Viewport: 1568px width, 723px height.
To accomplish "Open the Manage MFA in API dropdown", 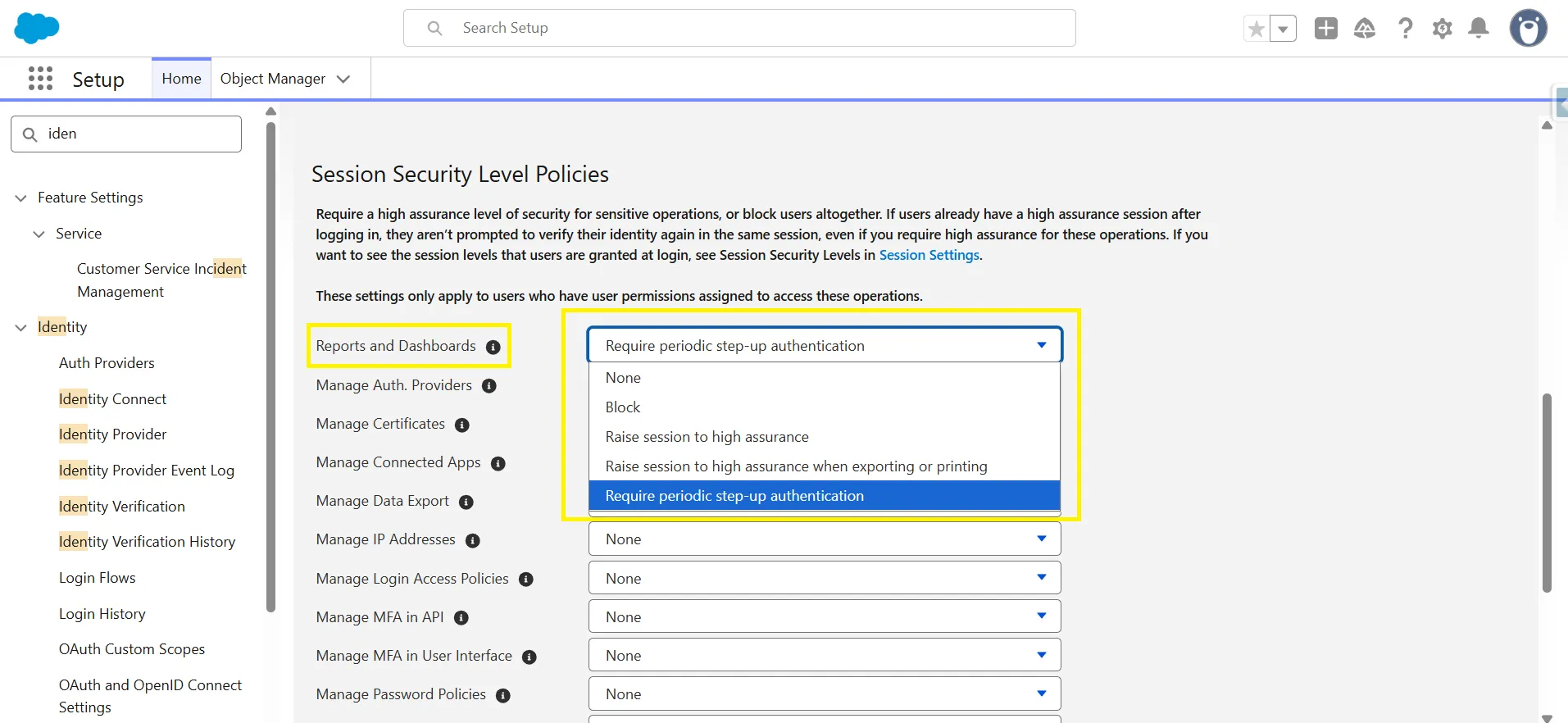I will coord(825,616).
